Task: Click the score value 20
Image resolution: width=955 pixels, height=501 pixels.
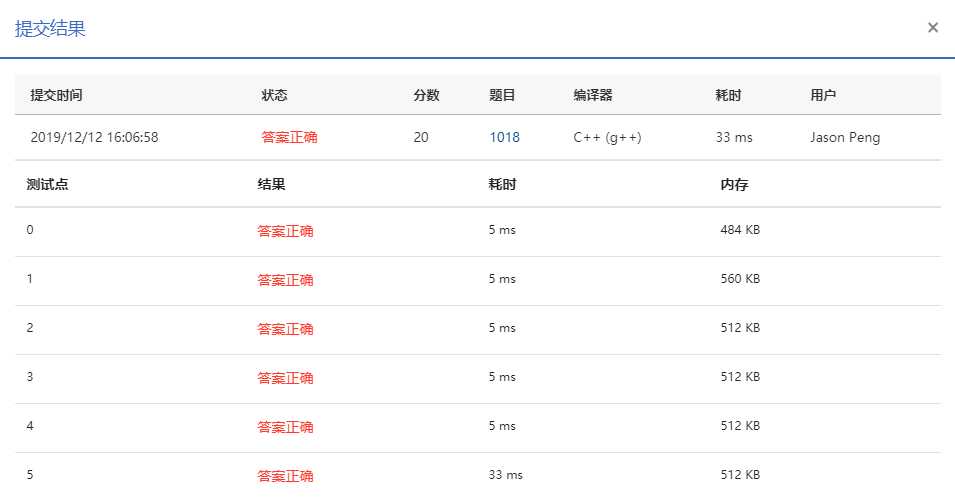Action: tap(421, 137)
